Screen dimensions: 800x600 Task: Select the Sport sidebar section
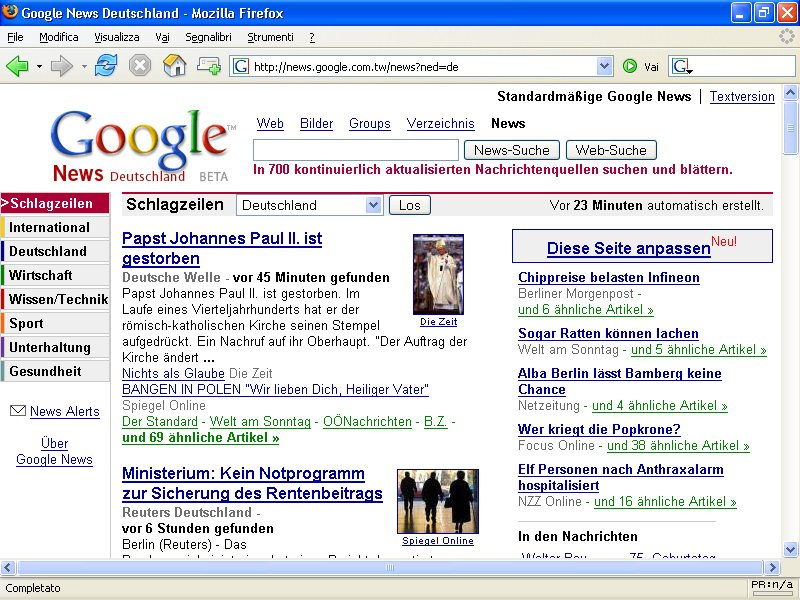tap(55, 323)
